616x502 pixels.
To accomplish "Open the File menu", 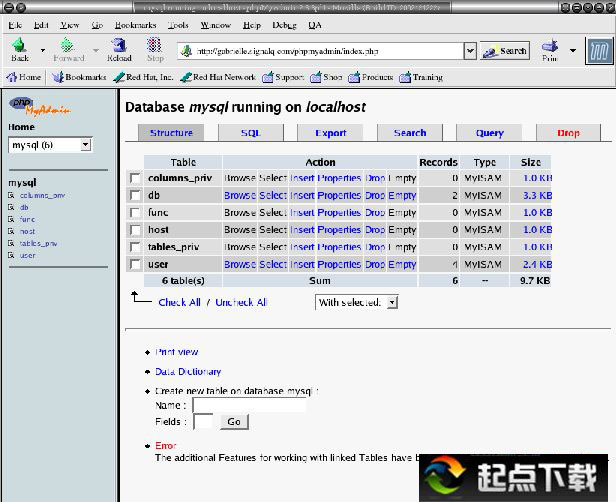I will click(15, 25).
